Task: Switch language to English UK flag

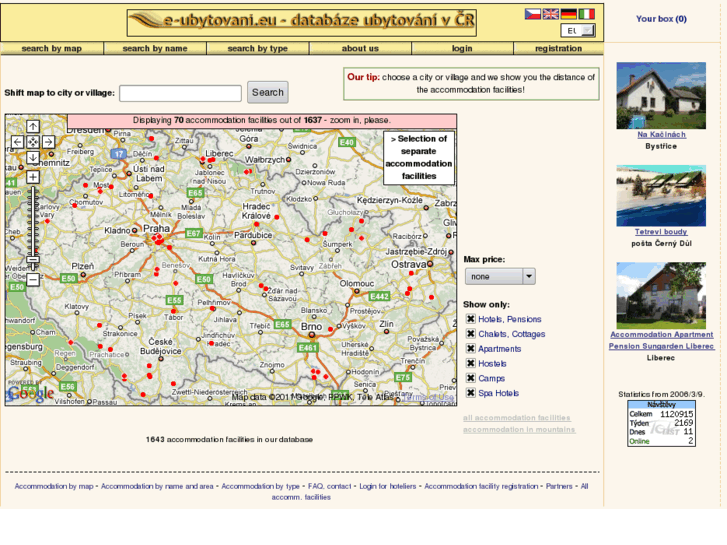Action: (550, 14)
